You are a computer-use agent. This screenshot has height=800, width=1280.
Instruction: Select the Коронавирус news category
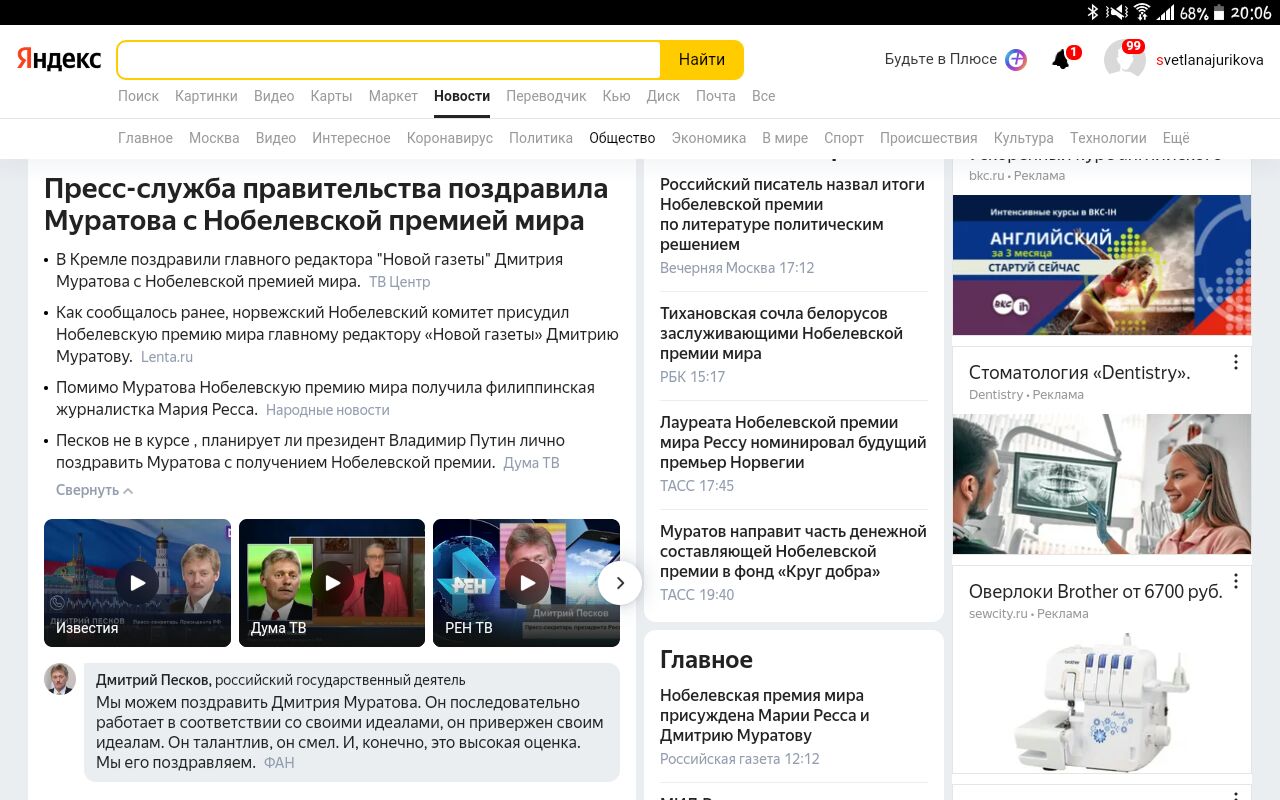click(x=450, y=138)
